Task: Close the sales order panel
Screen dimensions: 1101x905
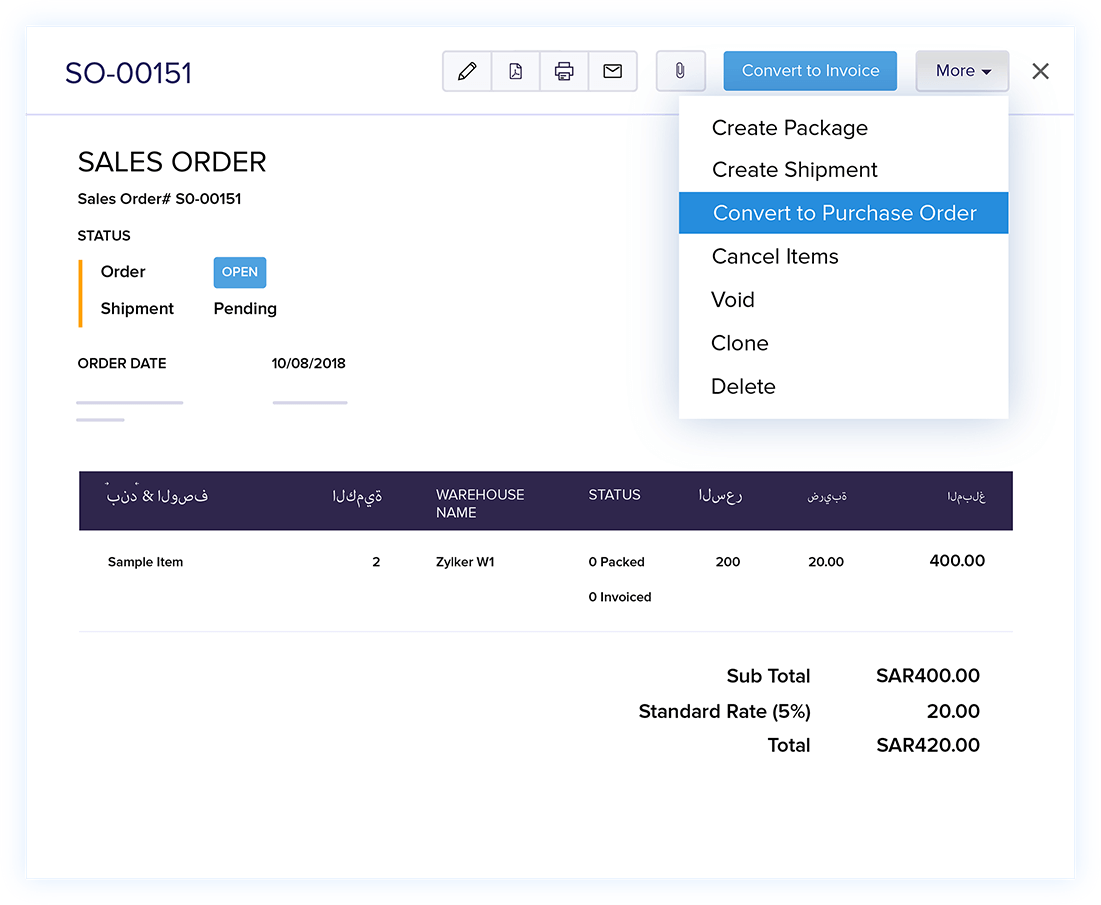Action: tap(1040, 71)
